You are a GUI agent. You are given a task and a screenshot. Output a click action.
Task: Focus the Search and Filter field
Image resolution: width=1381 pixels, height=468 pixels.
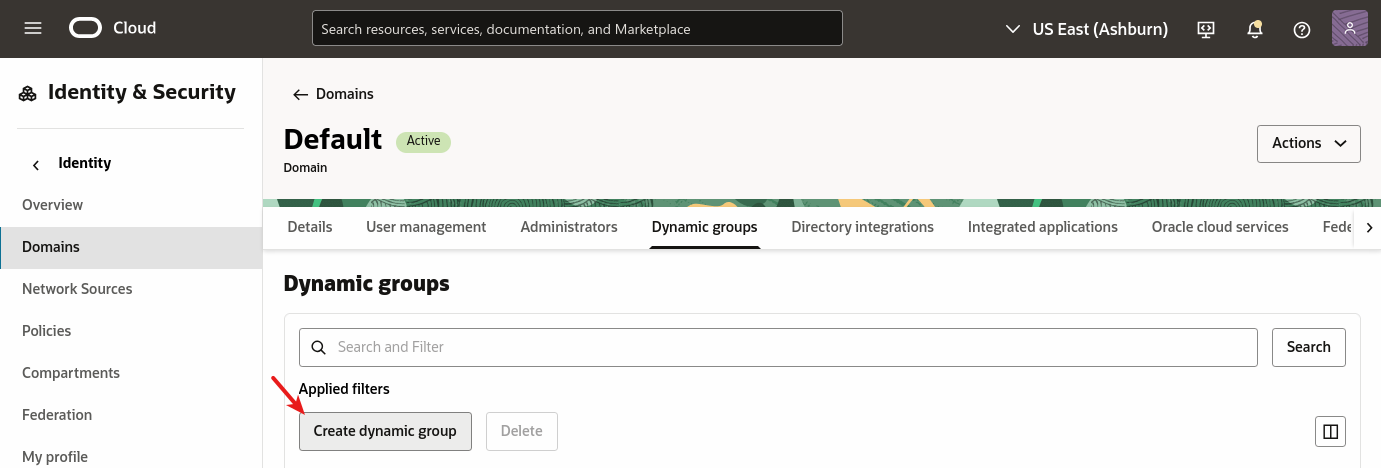pyautogui.click(x=778, y=347)
